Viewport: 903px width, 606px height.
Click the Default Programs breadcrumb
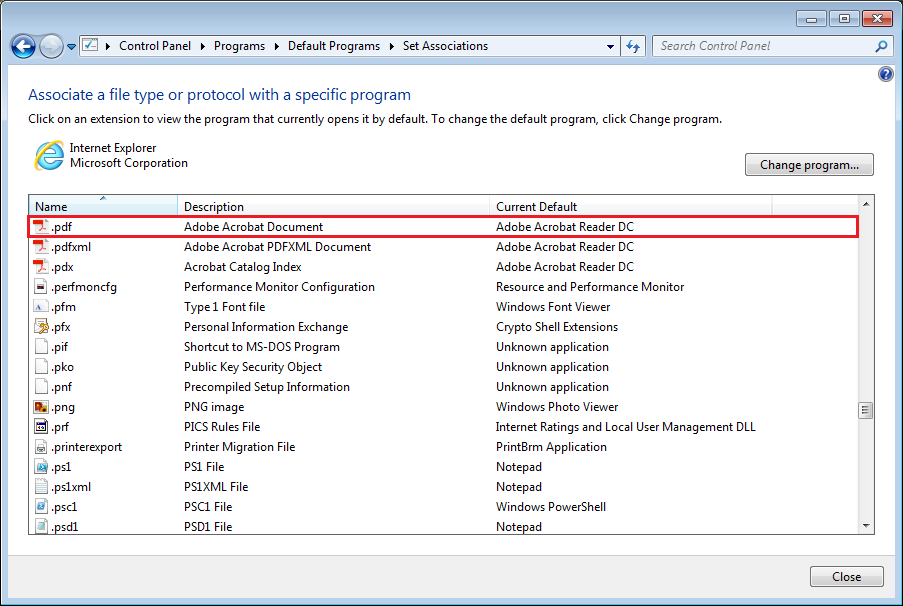coord(333,46)
